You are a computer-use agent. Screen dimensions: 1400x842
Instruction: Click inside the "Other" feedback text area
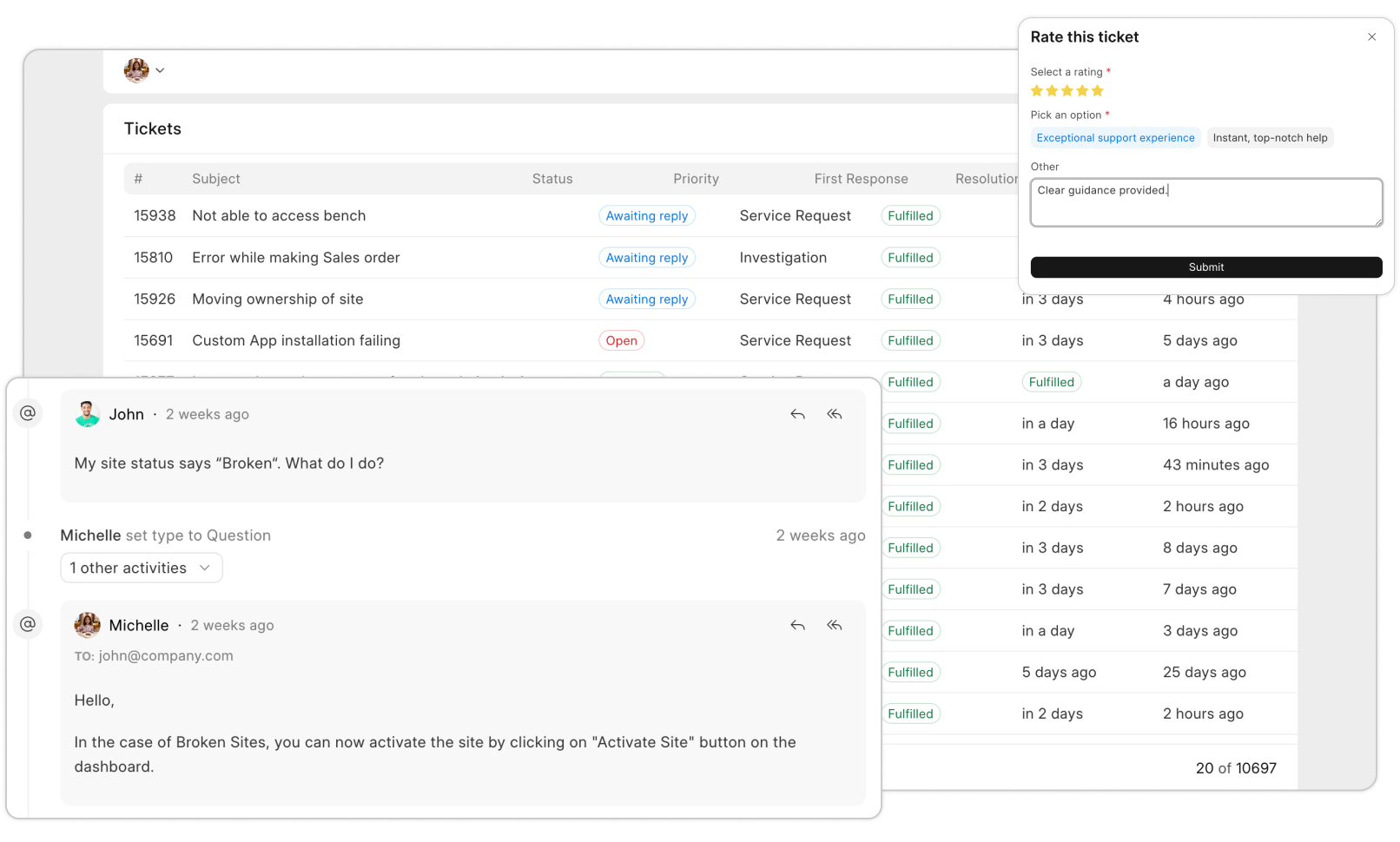(1205, 202)
